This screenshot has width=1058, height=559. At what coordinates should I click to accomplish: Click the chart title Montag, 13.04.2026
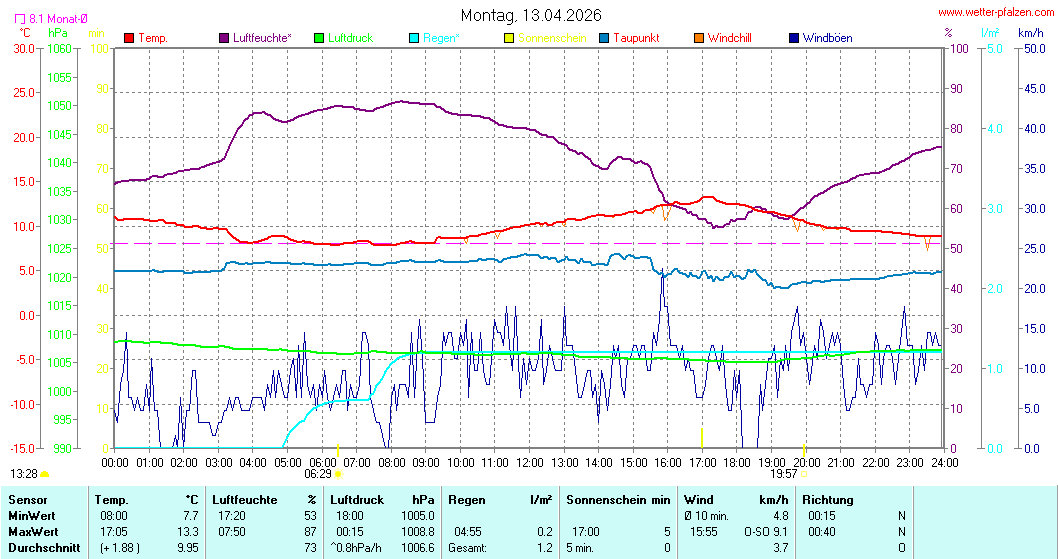(x=531, y=16)
